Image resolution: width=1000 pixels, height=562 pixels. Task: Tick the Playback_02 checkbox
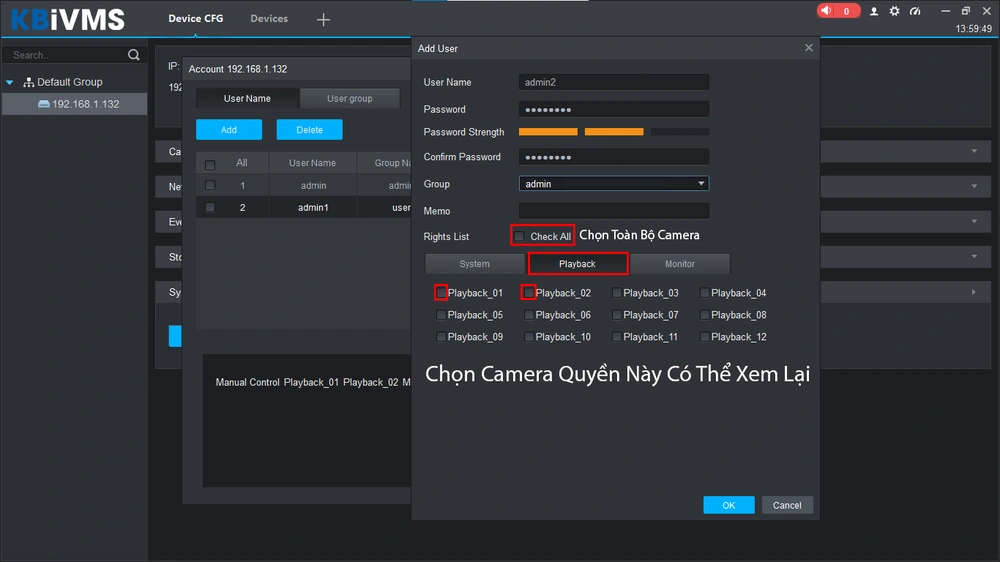point(528,293)
